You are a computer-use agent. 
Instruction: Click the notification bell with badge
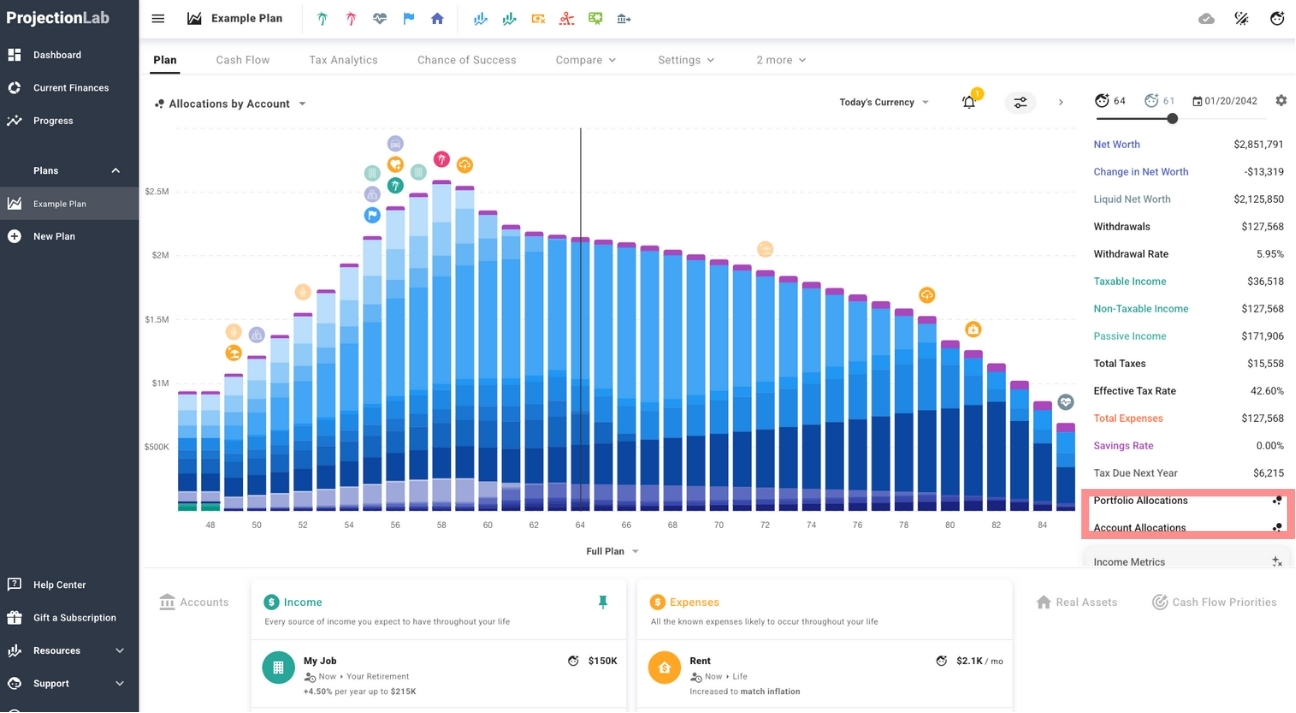969,102
